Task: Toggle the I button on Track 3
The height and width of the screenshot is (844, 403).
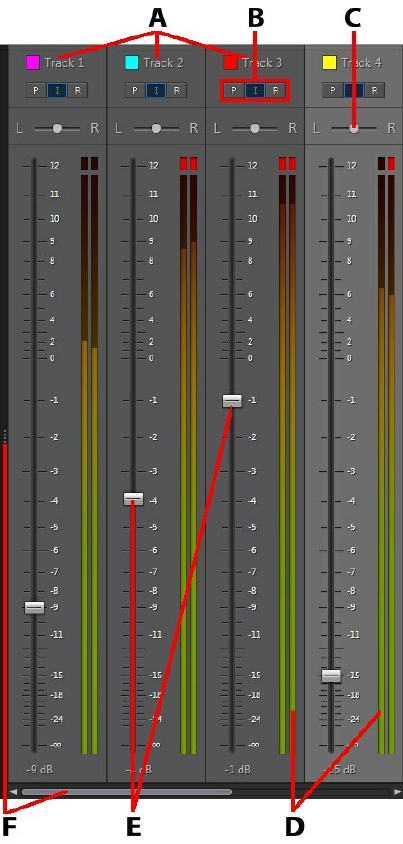Action: pos(254,90)
